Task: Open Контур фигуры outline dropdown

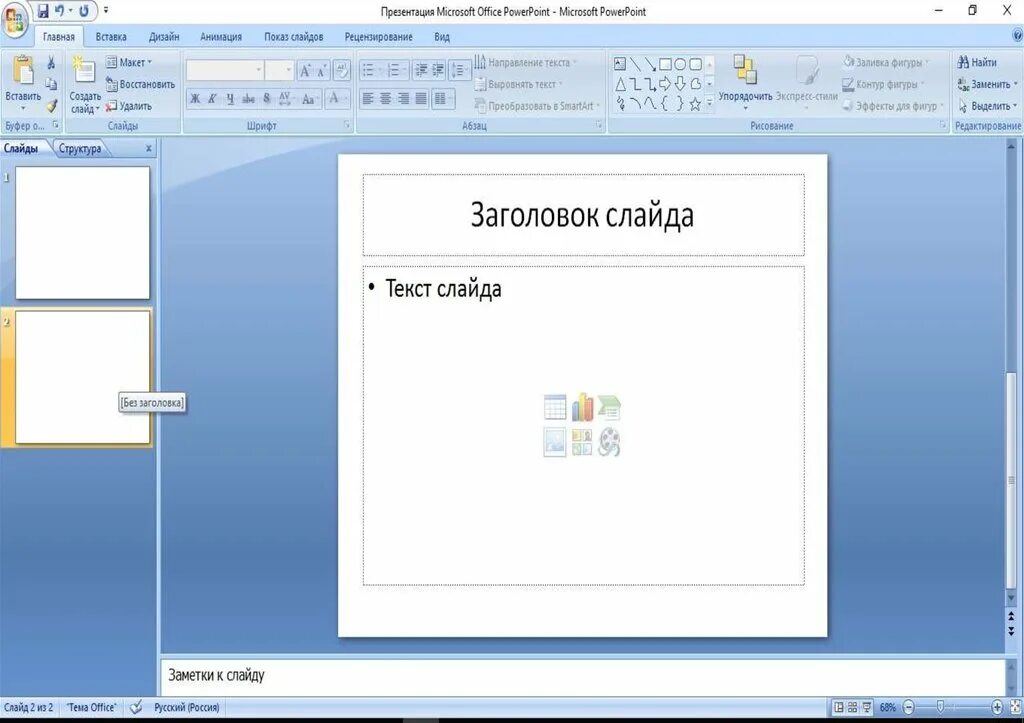Action: pos(883,84)
